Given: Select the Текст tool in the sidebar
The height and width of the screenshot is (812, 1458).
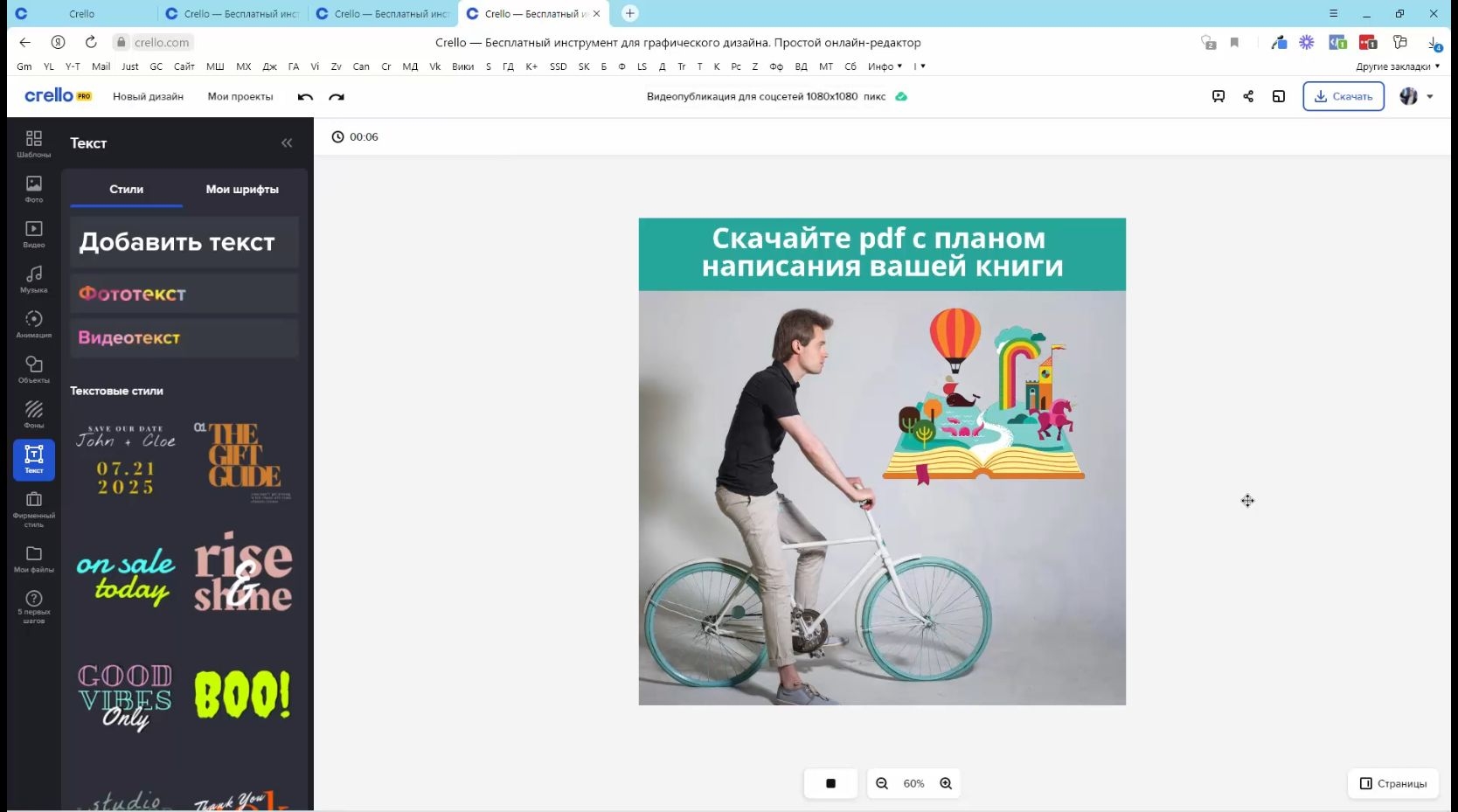Looking at the screenshot, I should [33, 460].
